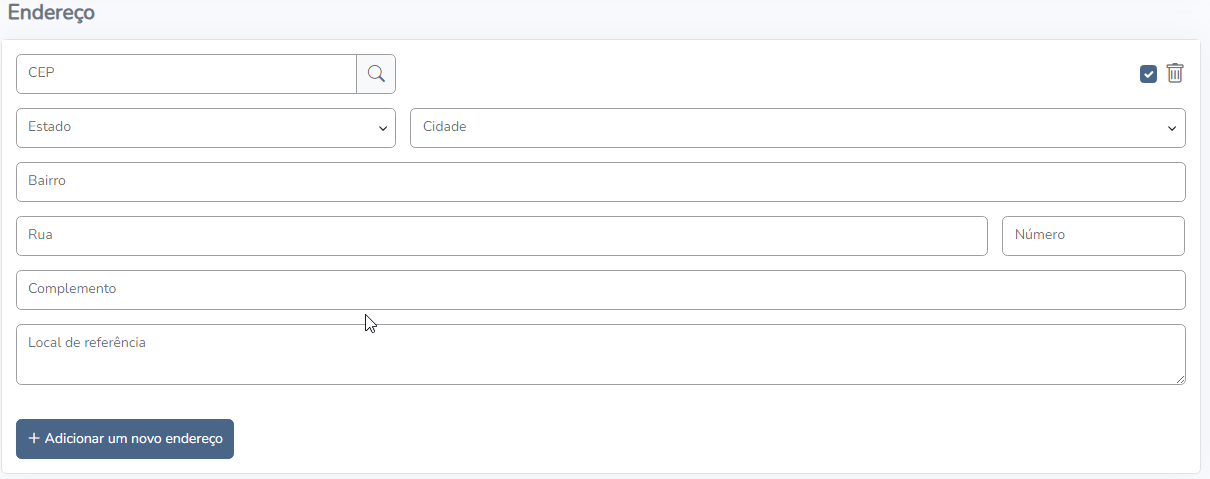
Task: Click into the Bairro field
Action: [x=600, y=182]
